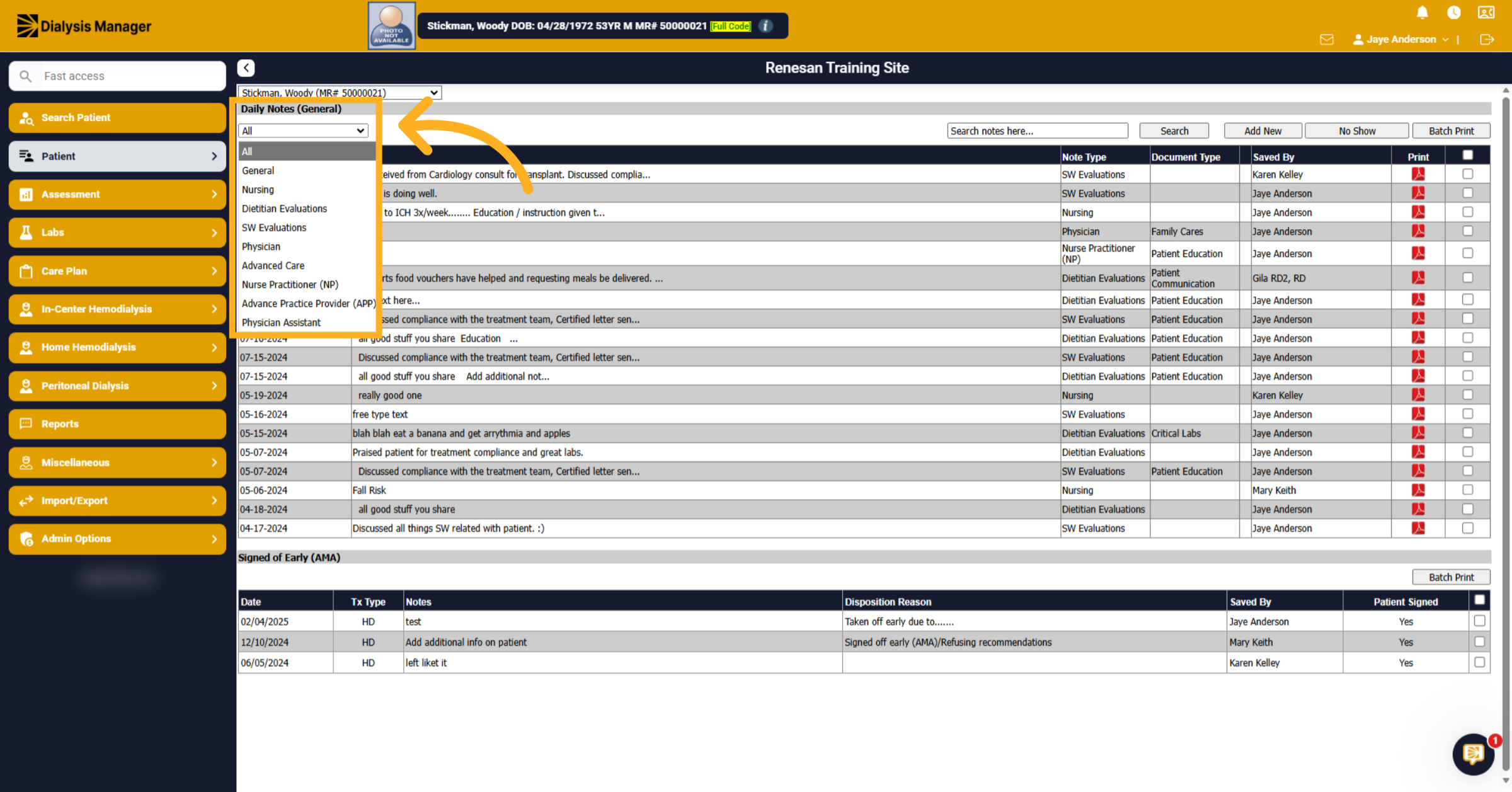Open PDF icon for Fall Risk note
The height and width of the screenshot is (792, 1512).
coord(1418,490)
